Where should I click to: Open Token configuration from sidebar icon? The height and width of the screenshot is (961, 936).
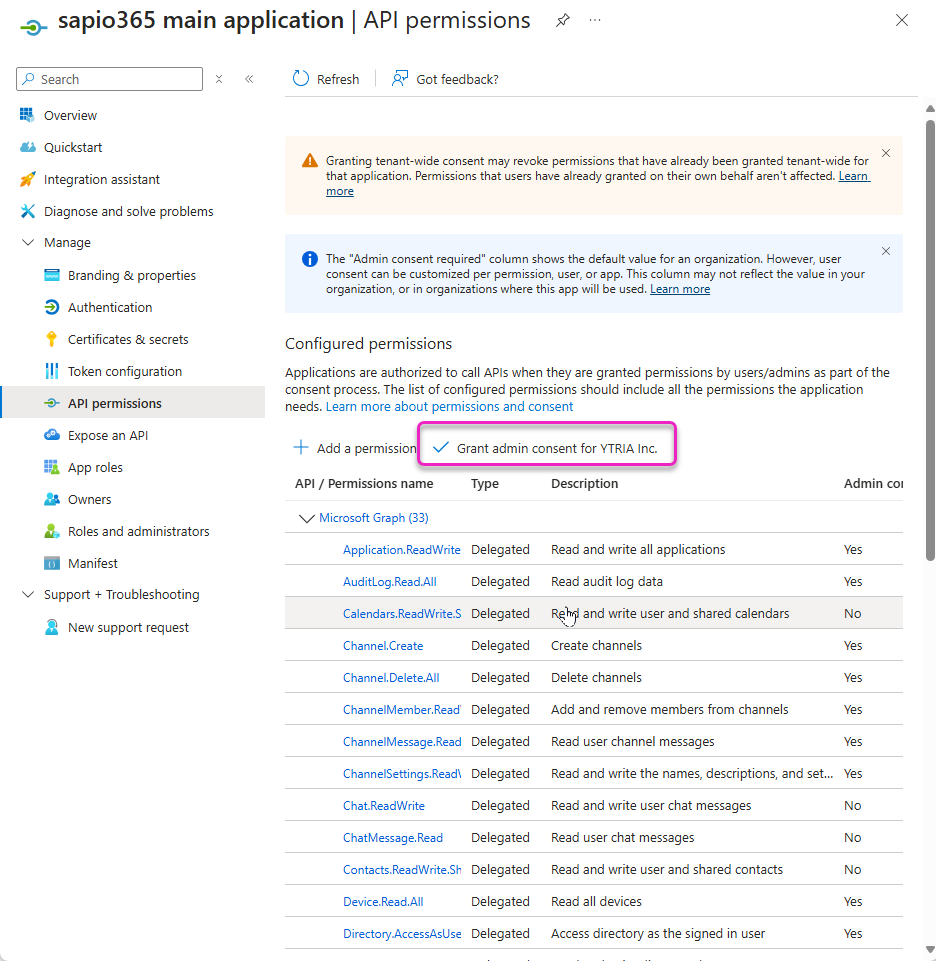pos(52,371)
